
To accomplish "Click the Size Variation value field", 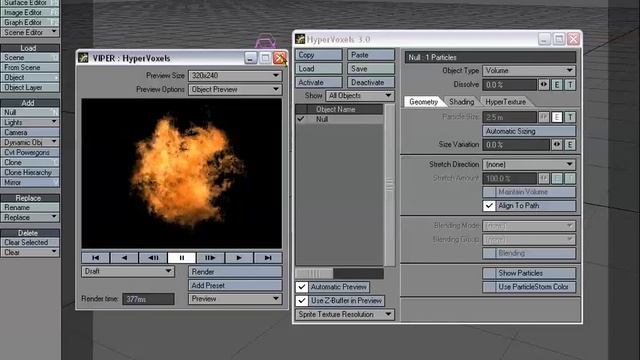I will [x=516, y=144].
